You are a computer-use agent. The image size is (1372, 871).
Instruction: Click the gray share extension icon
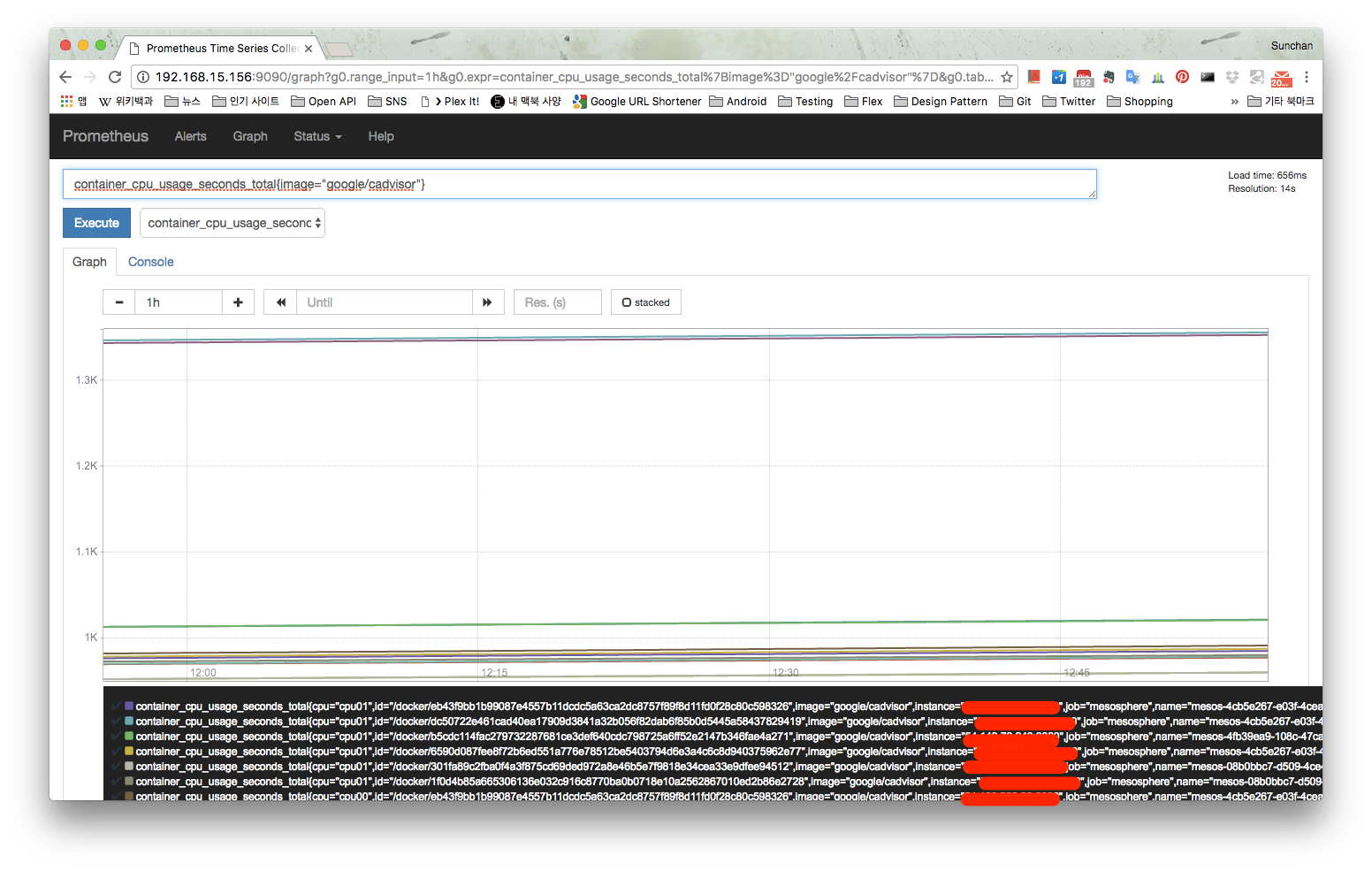(x=1256, y=77)
